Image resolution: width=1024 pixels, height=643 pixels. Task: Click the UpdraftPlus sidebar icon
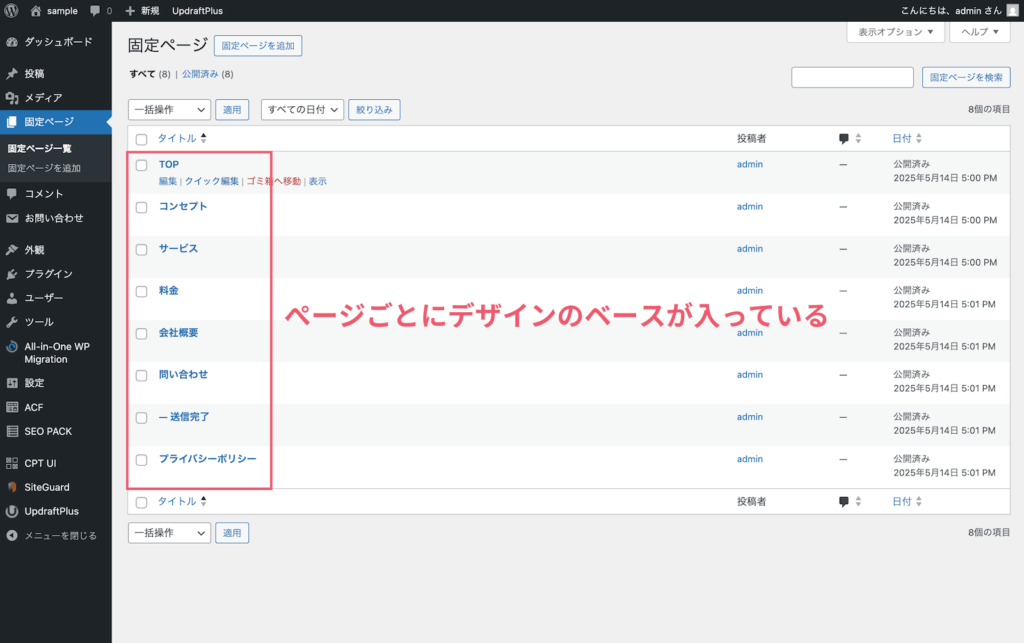point(12,512)
